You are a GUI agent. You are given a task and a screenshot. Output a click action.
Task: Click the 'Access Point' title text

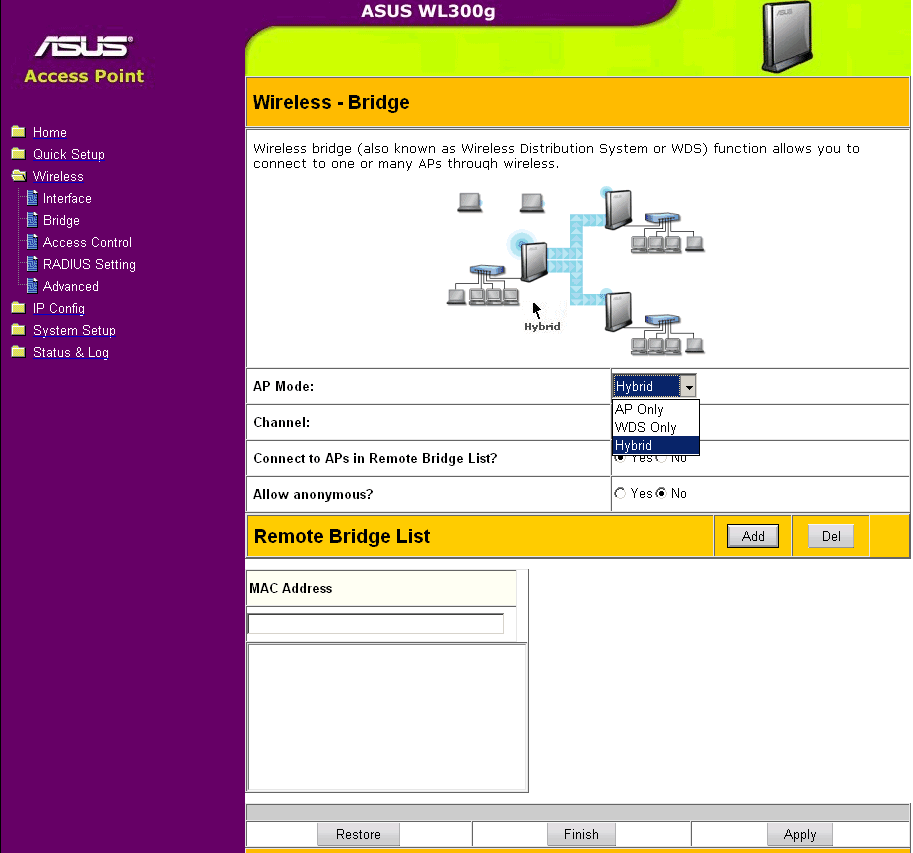point(84,76)
